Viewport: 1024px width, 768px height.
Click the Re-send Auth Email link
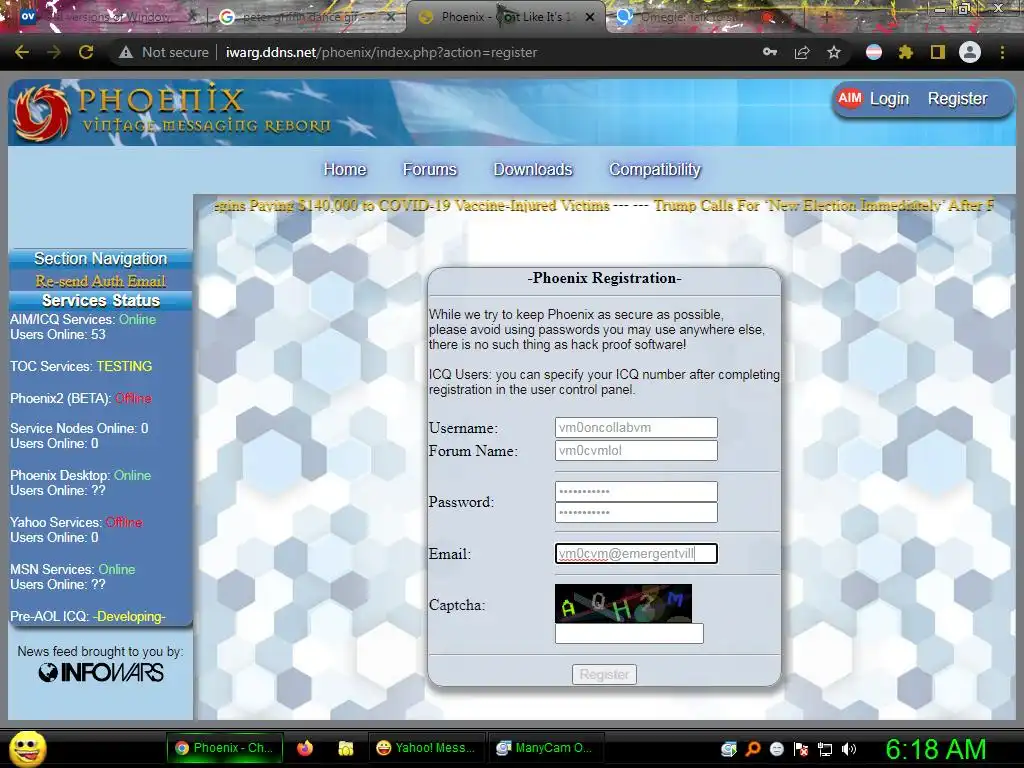[101, 281]
